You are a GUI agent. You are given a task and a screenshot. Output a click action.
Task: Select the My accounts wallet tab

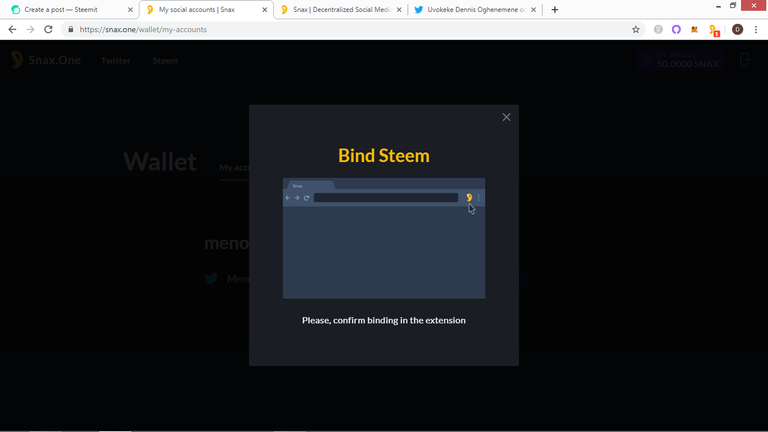234,168
